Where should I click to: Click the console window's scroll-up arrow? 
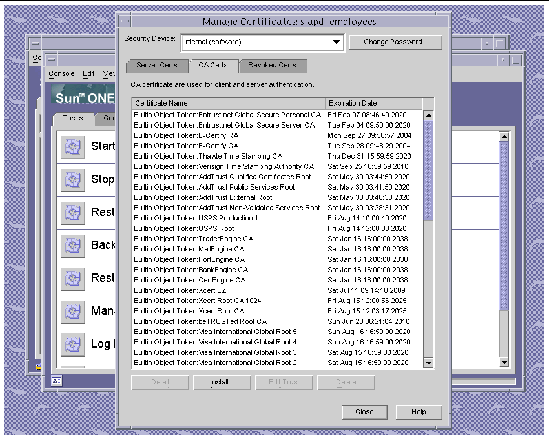(504, 137)
